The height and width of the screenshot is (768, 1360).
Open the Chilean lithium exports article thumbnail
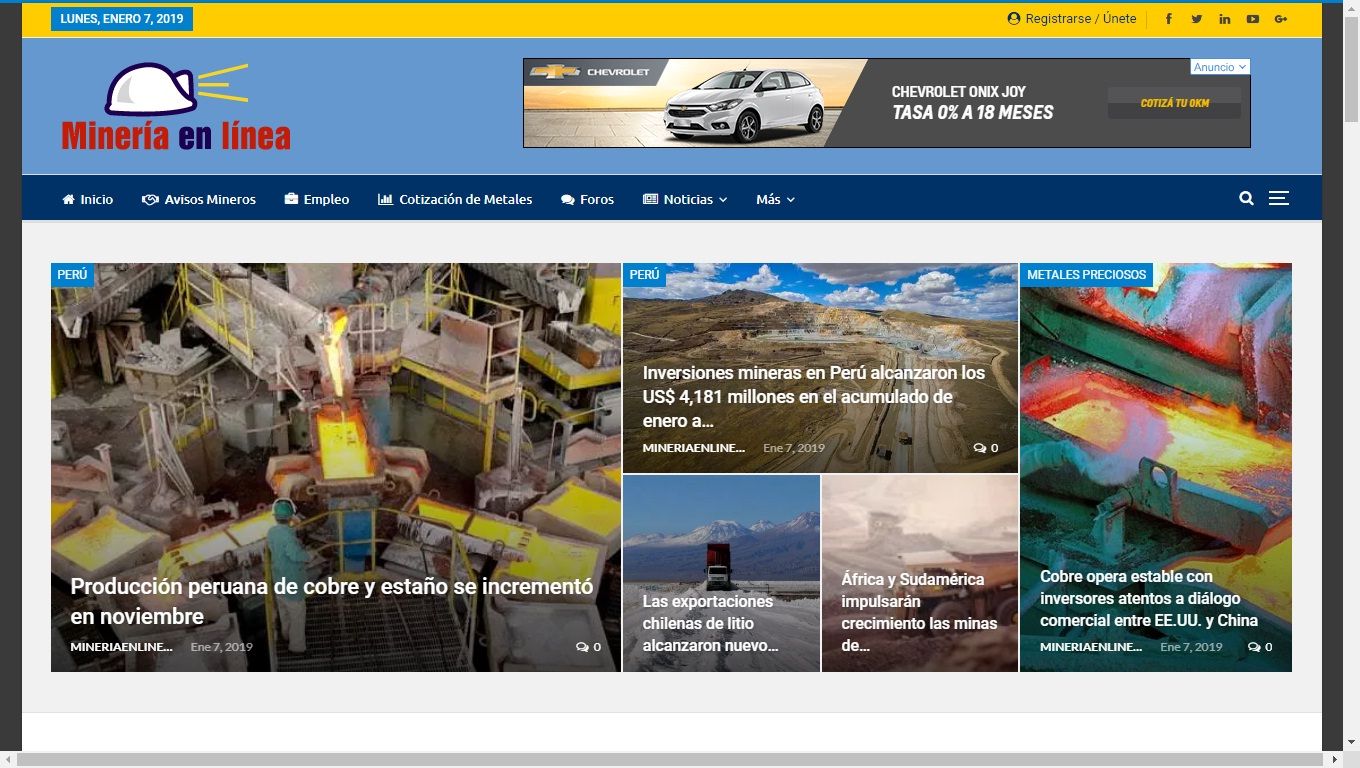pyautogui.click(x=721, y=572)
